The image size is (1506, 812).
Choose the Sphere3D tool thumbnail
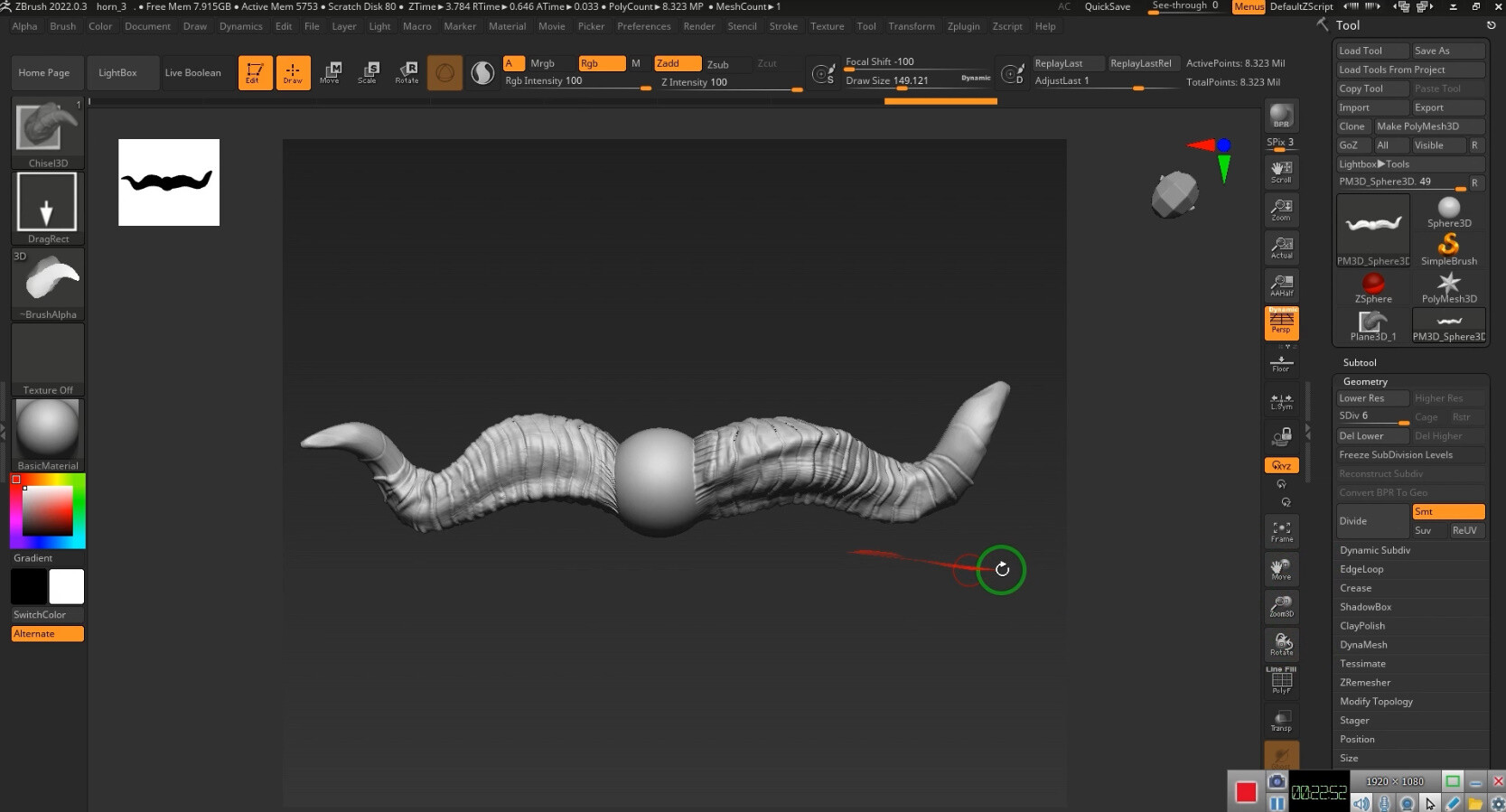(1448, 210)
